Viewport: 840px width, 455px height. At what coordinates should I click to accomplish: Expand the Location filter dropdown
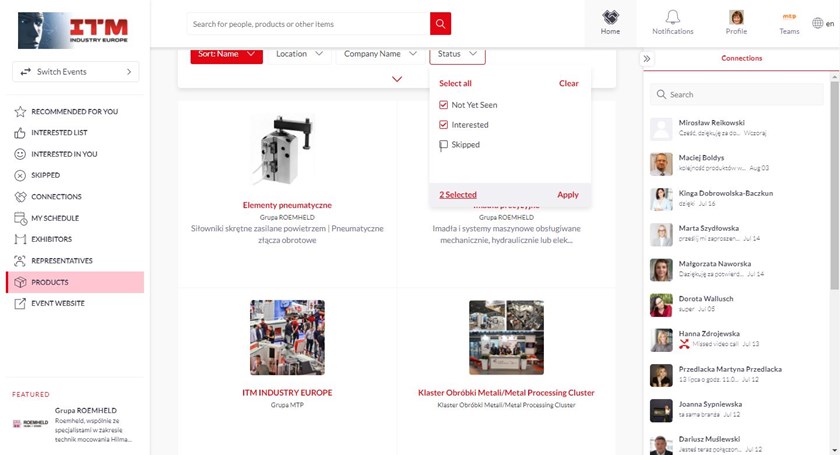[x=299, y=54]
